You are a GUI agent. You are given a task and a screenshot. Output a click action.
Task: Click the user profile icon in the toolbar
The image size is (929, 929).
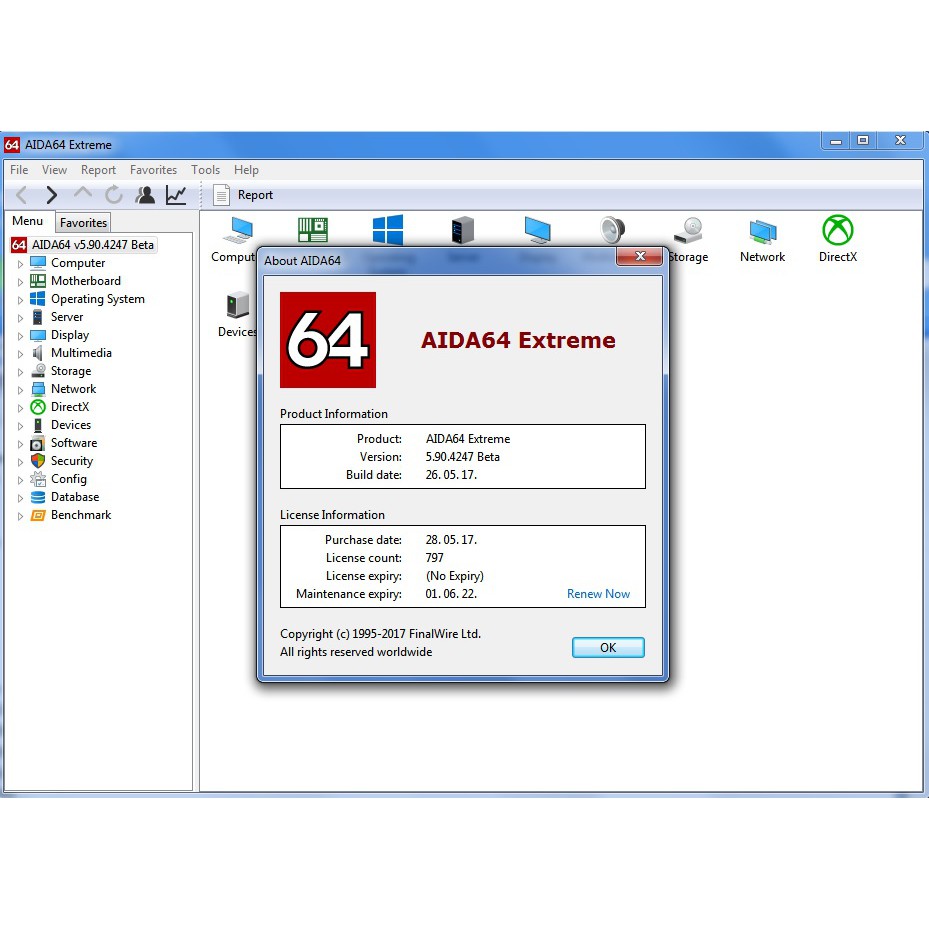[145, 194]
